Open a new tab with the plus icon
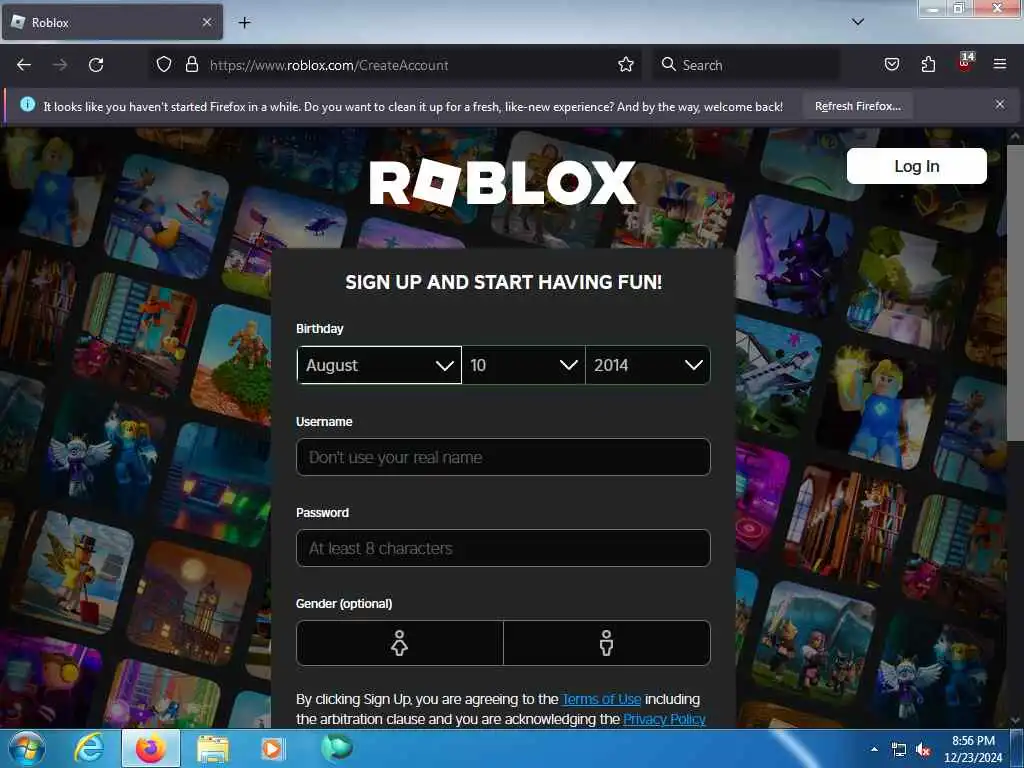 244,23
